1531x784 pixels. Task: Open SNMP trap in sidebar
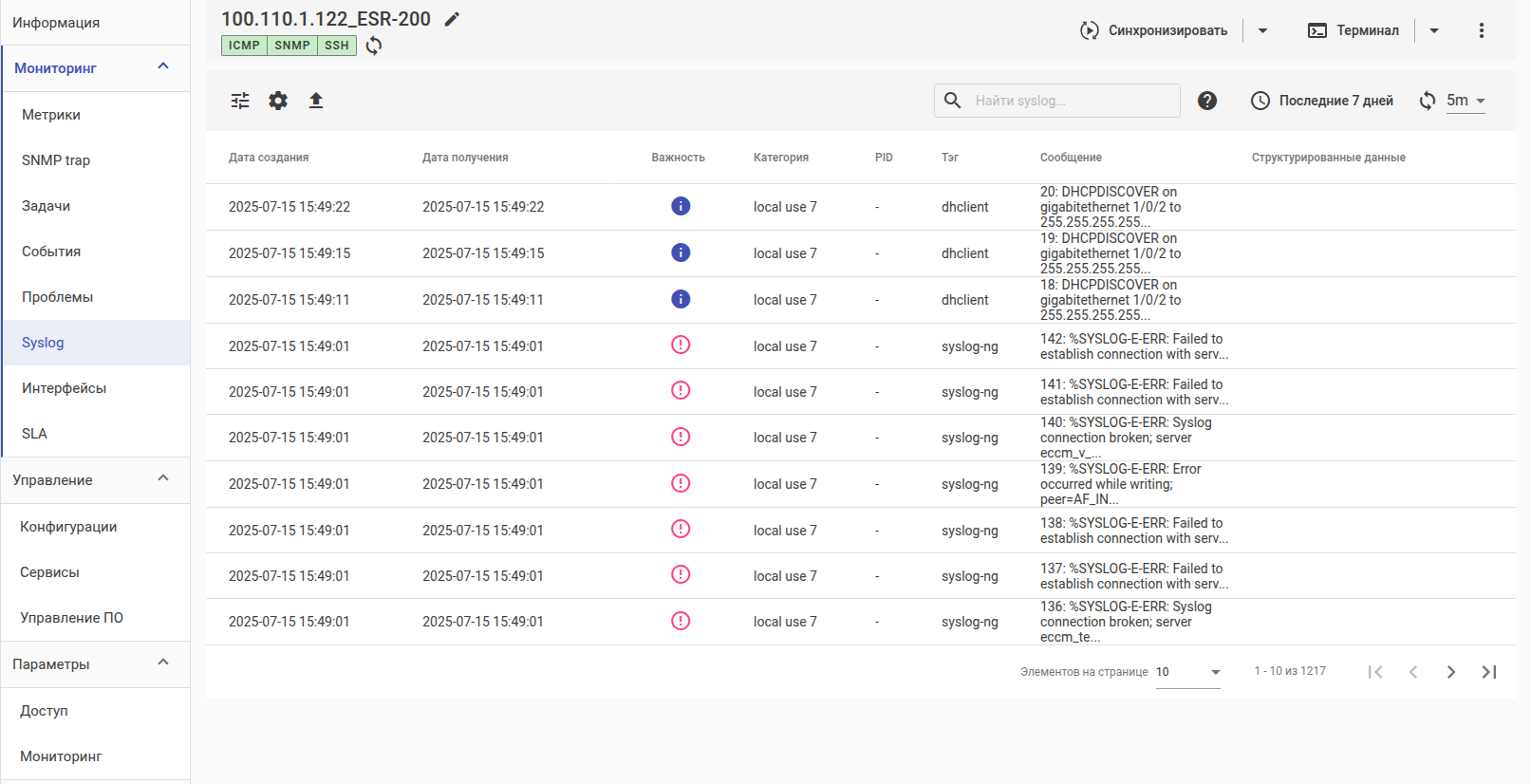(56, 160)
